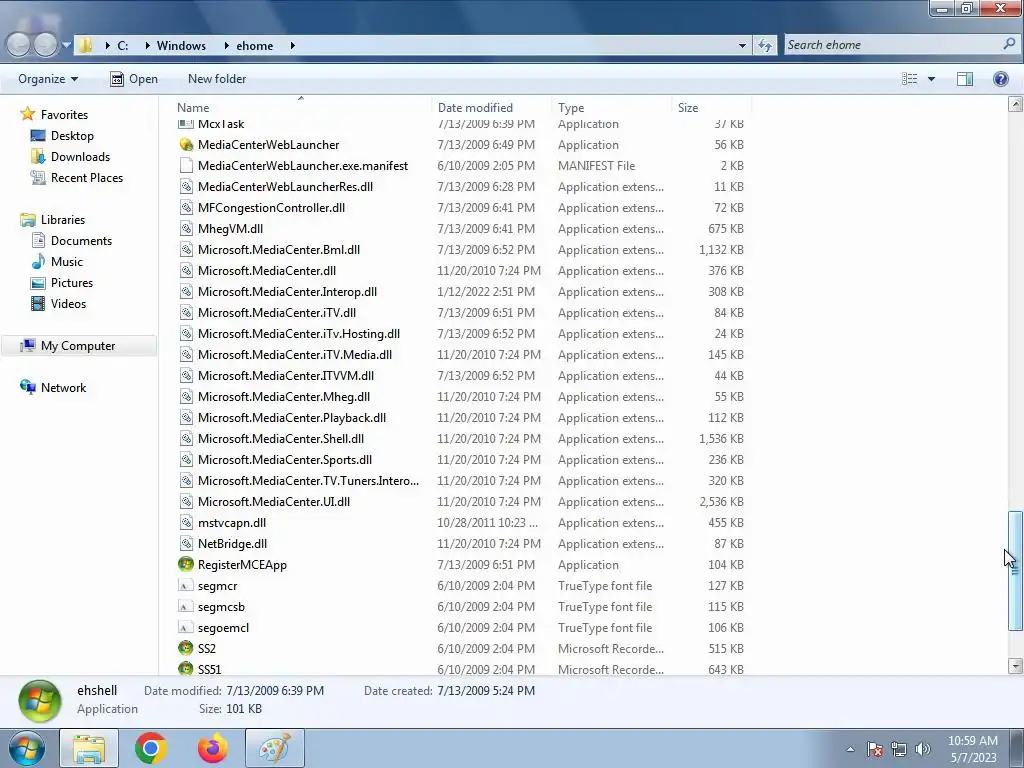Click the MhegVM.dll file icon
Viewport: 1024px width, 768px height.
pyautogui.click(x=186, y=229)
